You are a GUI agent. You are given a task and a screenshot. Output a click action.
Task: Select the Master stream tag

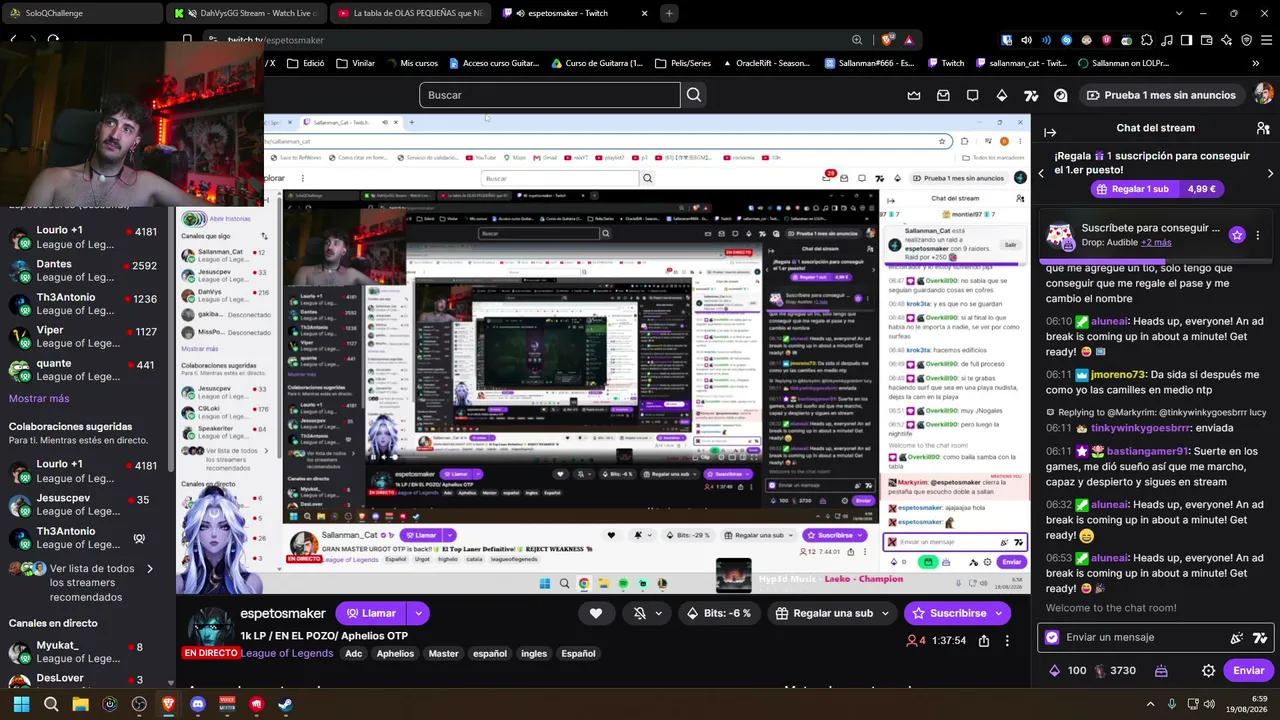pyautogui.click(x=443, y=654)
